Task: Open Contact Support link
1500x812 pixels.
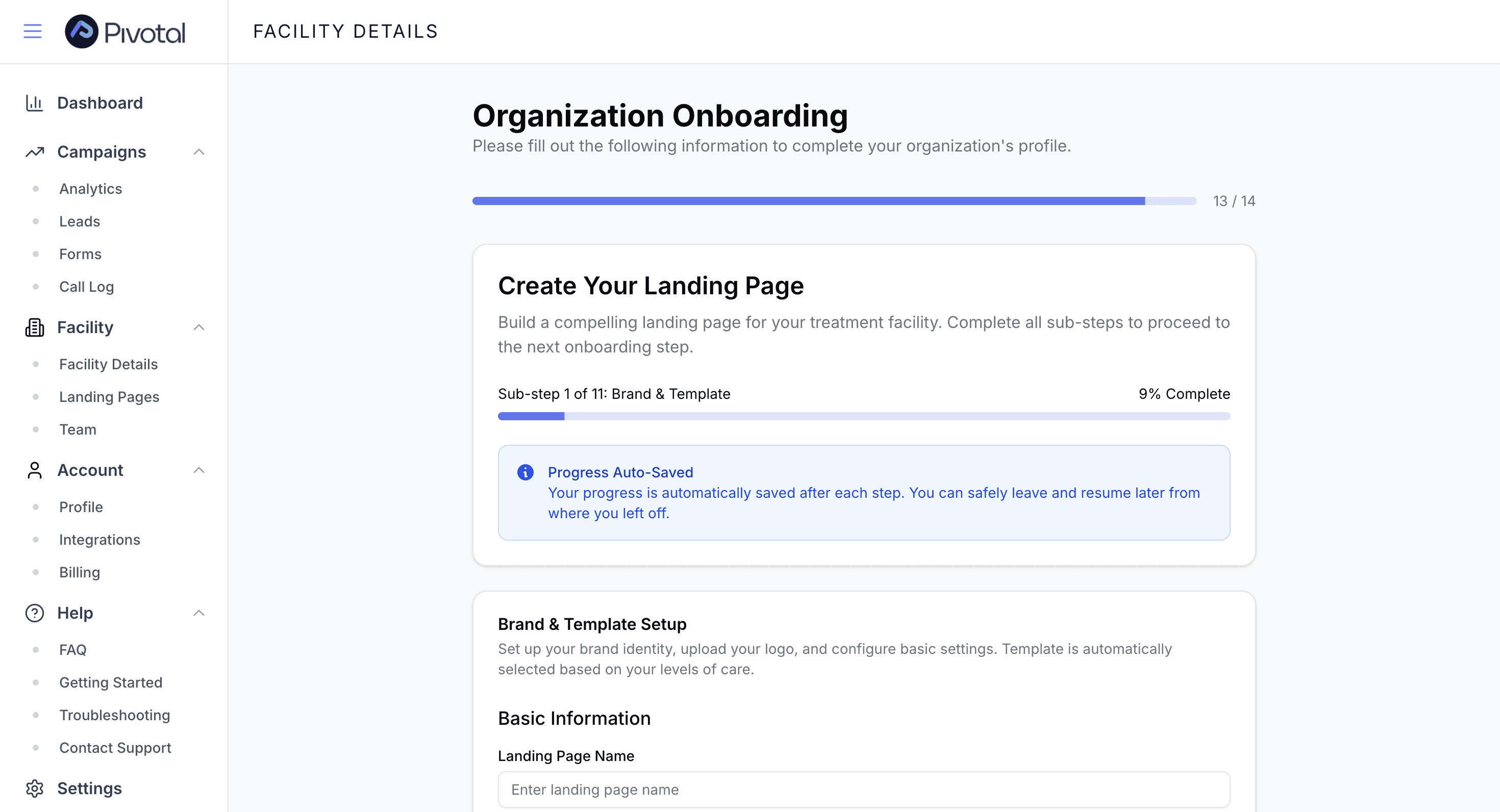Action: tap(115, 747)
